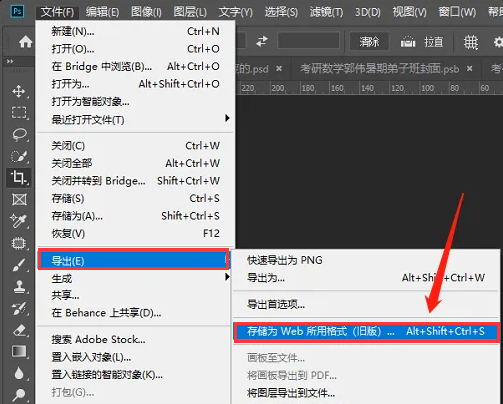The image size is (503, 404).
Task: Select 导出(E) menu entry
Action: click(x=134, y=259)
